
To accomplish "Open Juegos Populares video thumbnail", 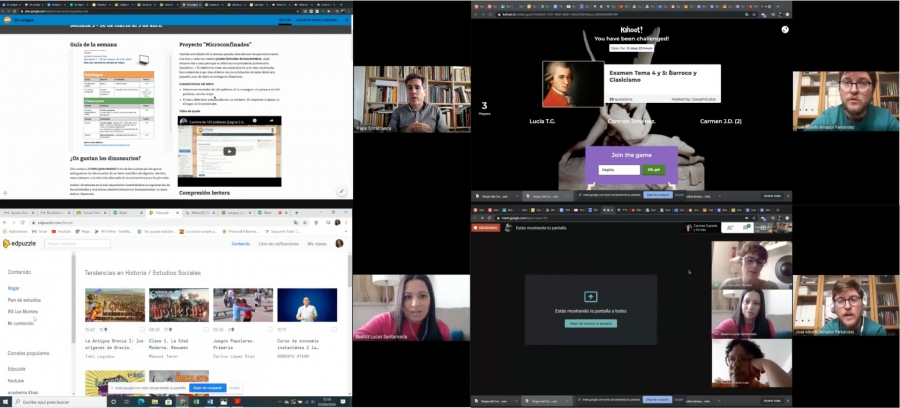I will [x=243, y=305].
